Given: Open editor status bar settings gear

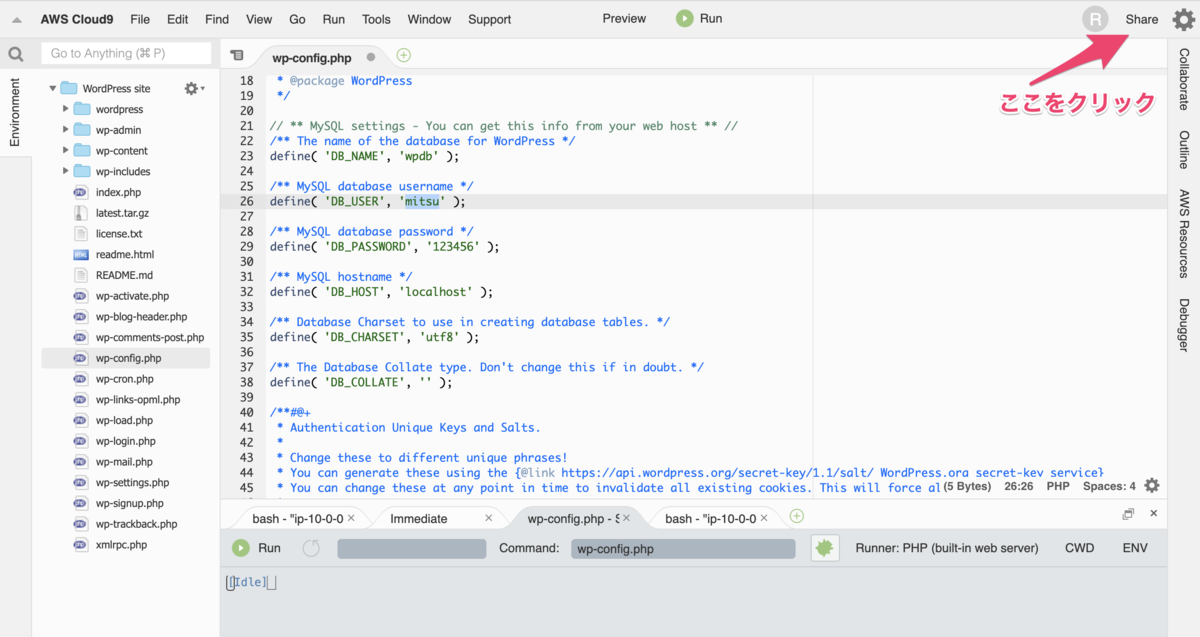Looking at the screenshot, I should 1152,486.
